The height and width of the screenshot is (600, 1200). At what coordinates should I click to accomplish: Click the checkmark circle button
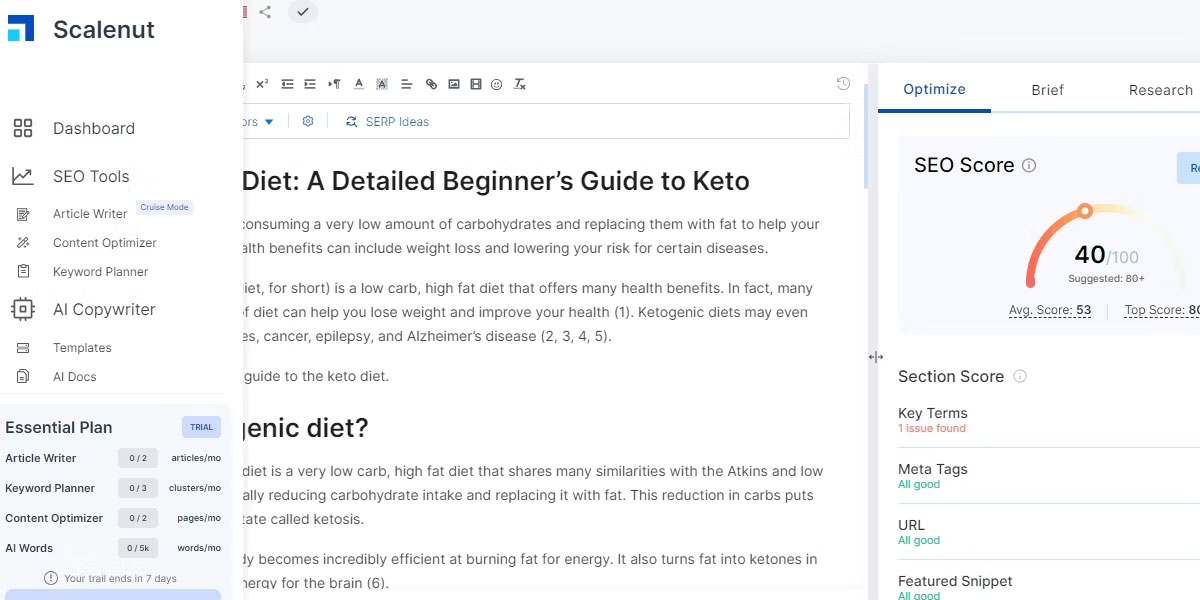click(303, 12)
